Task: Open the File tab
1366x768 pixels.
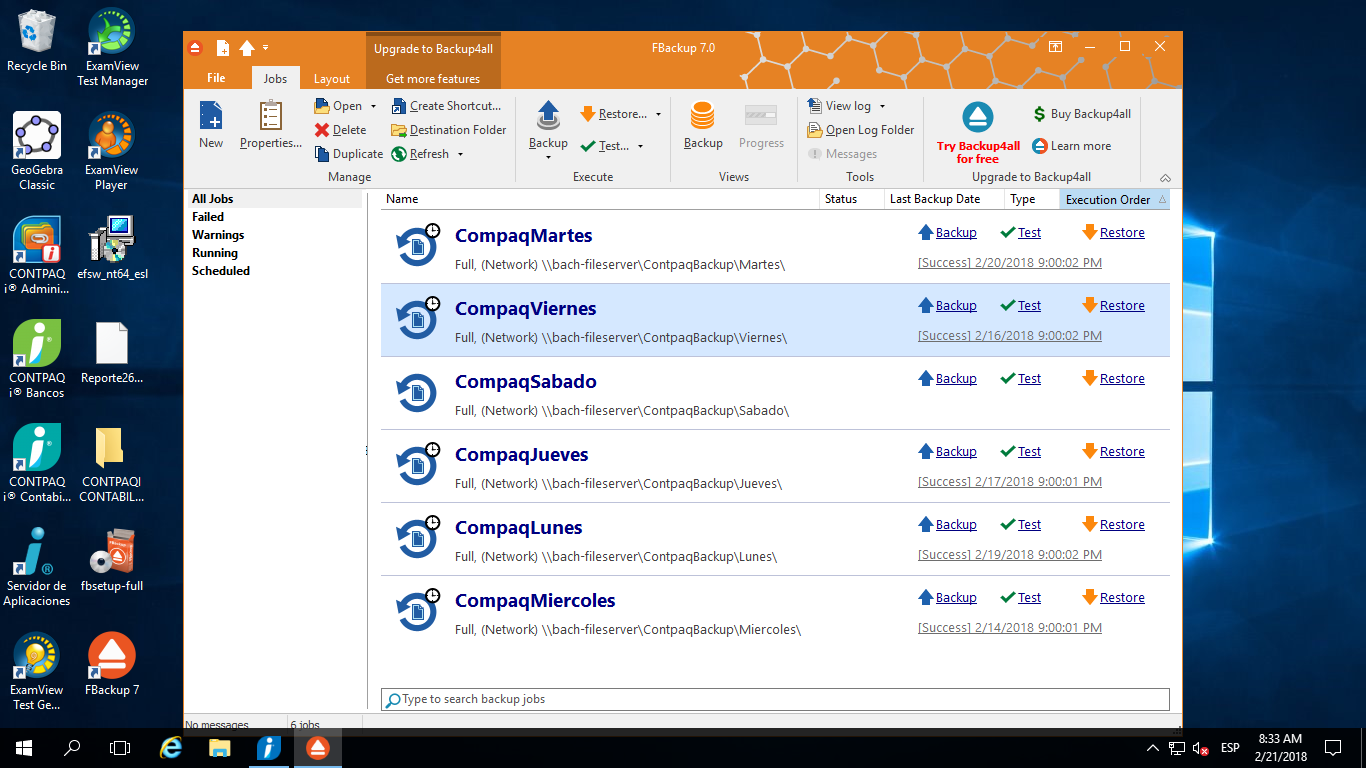Action: (216, 78)
